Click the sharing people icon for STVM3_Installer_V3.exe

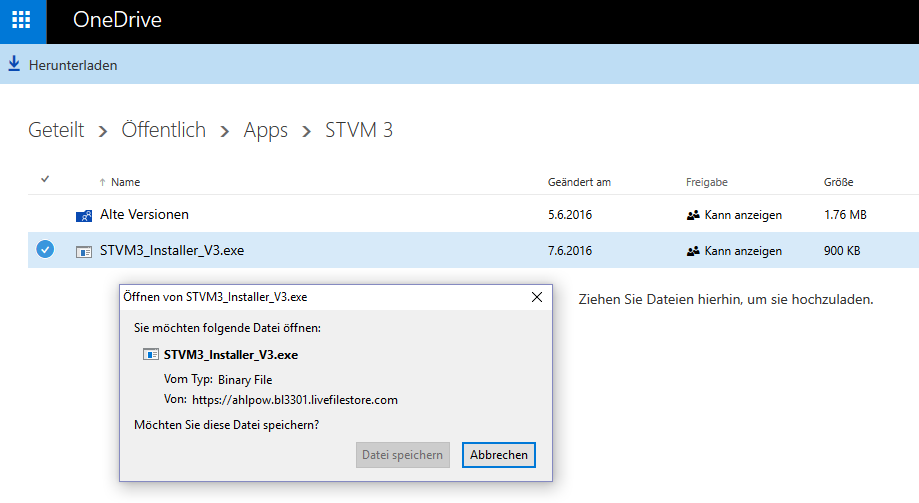coord(693,251)
